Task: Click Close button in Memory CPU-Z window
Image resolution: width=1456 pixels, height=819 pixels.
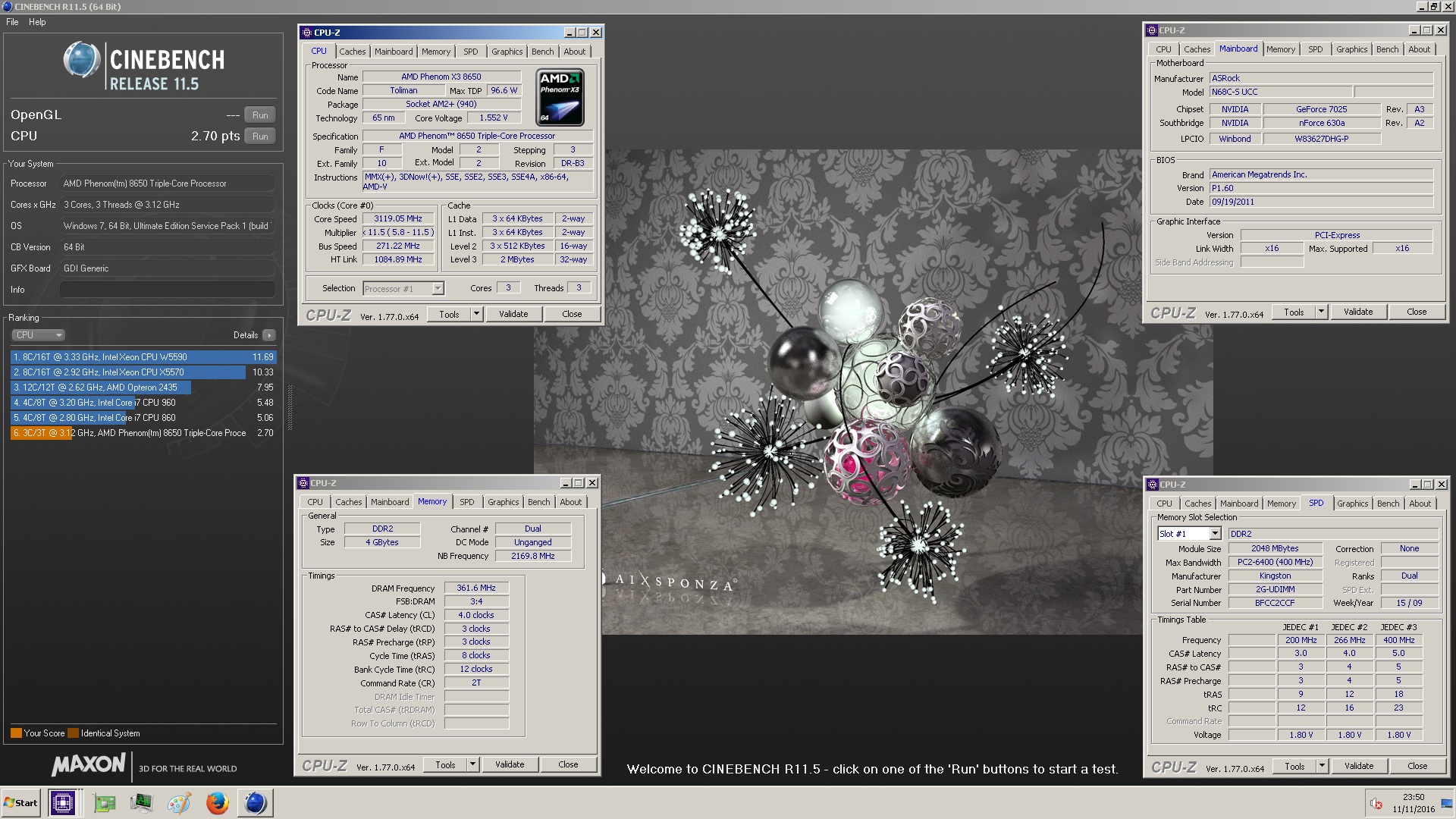Action: pyautogui.click(x=568, y=764)
